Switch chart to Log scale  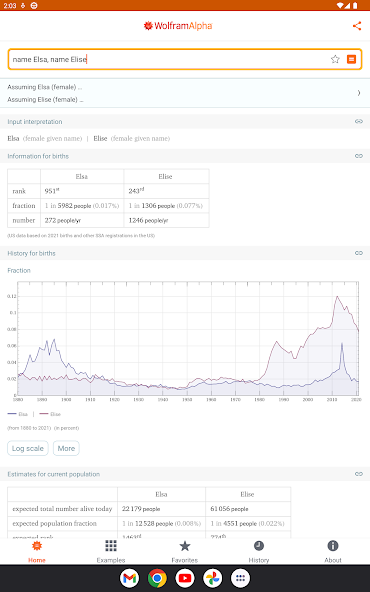click(x=28, y=448)
